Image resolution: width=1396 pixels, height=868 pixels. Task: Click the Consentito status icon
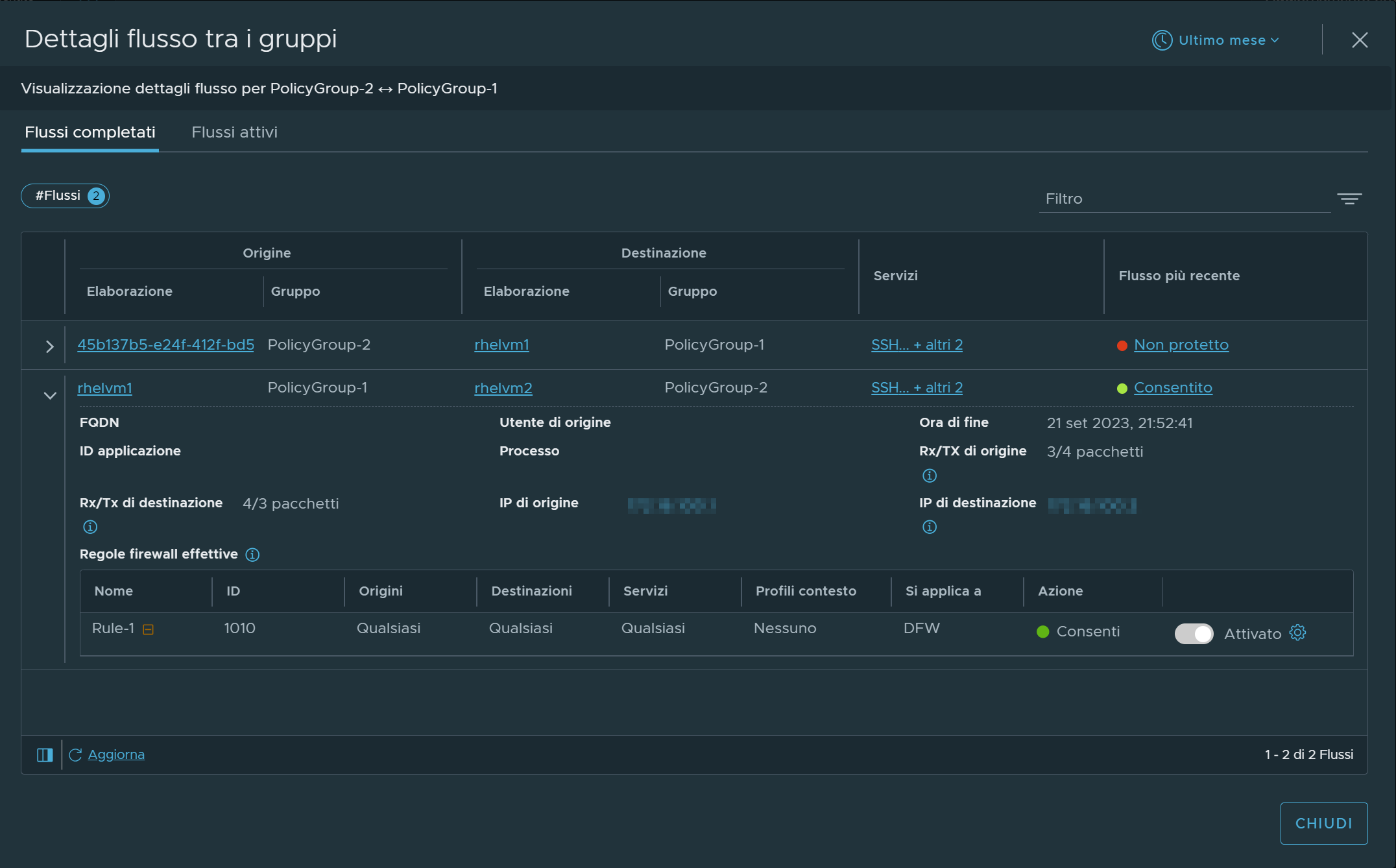pos(1120,388)
